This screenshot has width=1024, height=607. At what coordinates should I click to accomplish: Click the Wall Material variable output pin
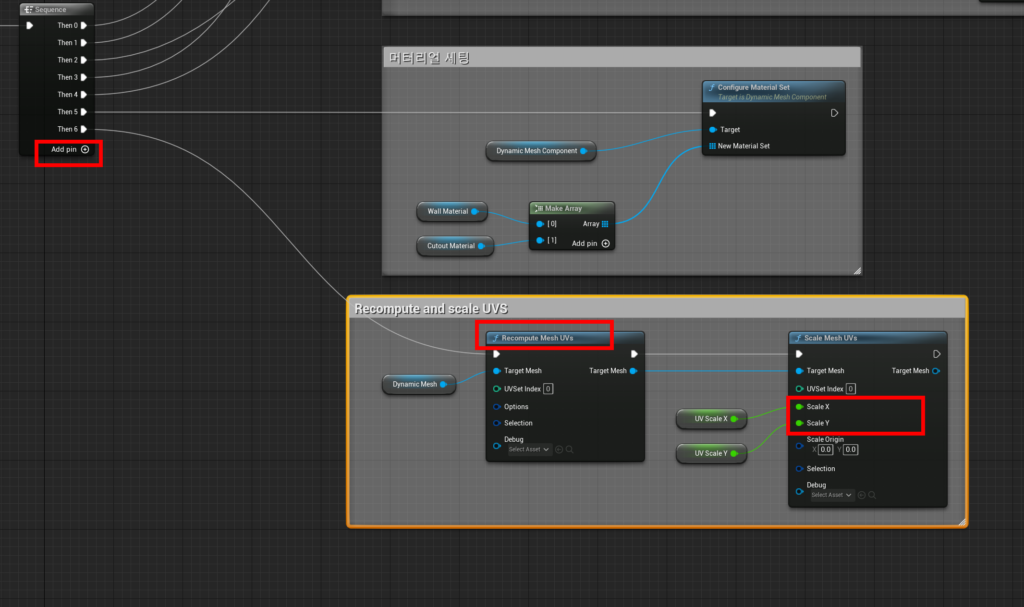474,212
